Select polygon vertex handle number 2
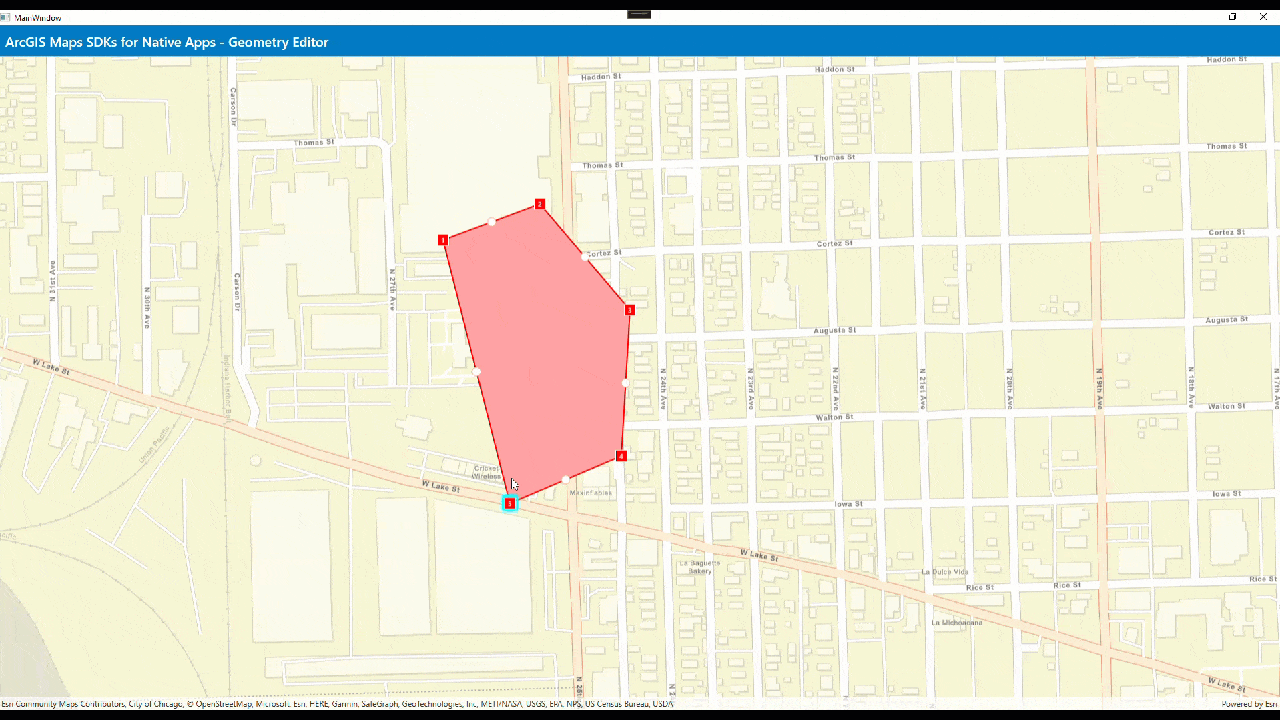The width and height of the screenshot is (1280, 720). [x=540, y=204]
